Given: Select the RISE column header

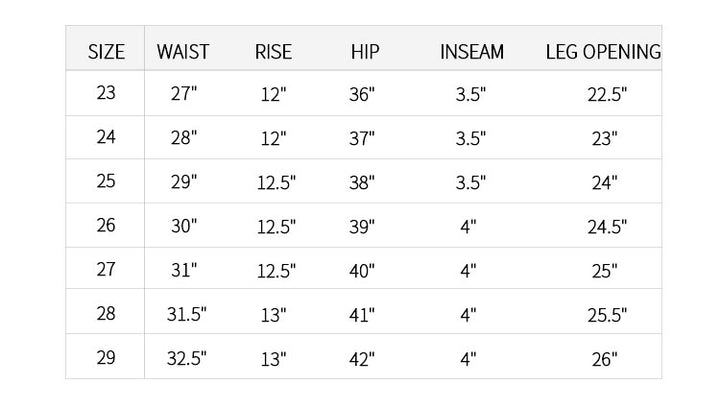Looking at the screenshot, I should [273, 51].
